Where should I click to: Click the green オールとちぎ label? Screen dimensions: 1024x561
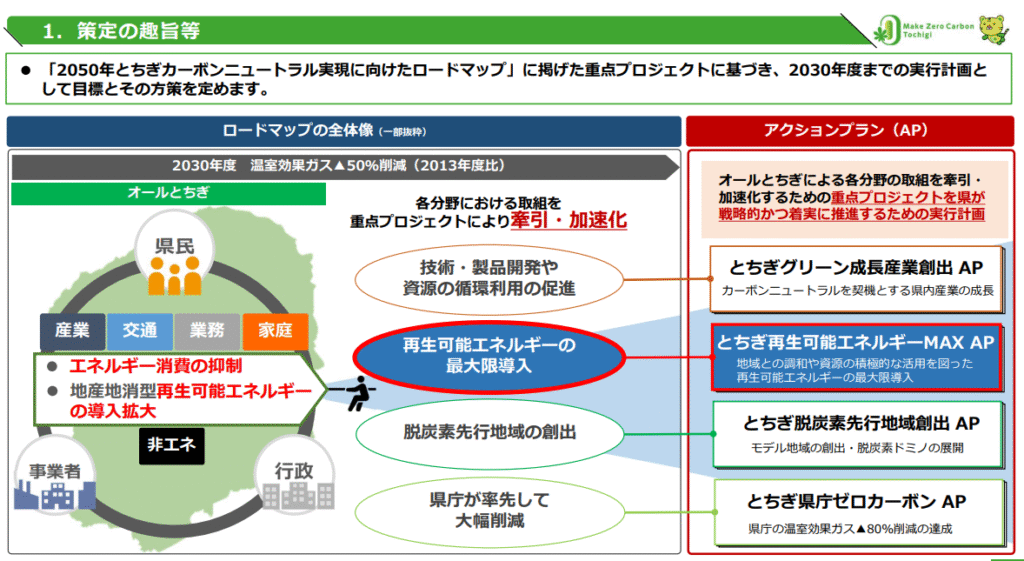(161, 192)
